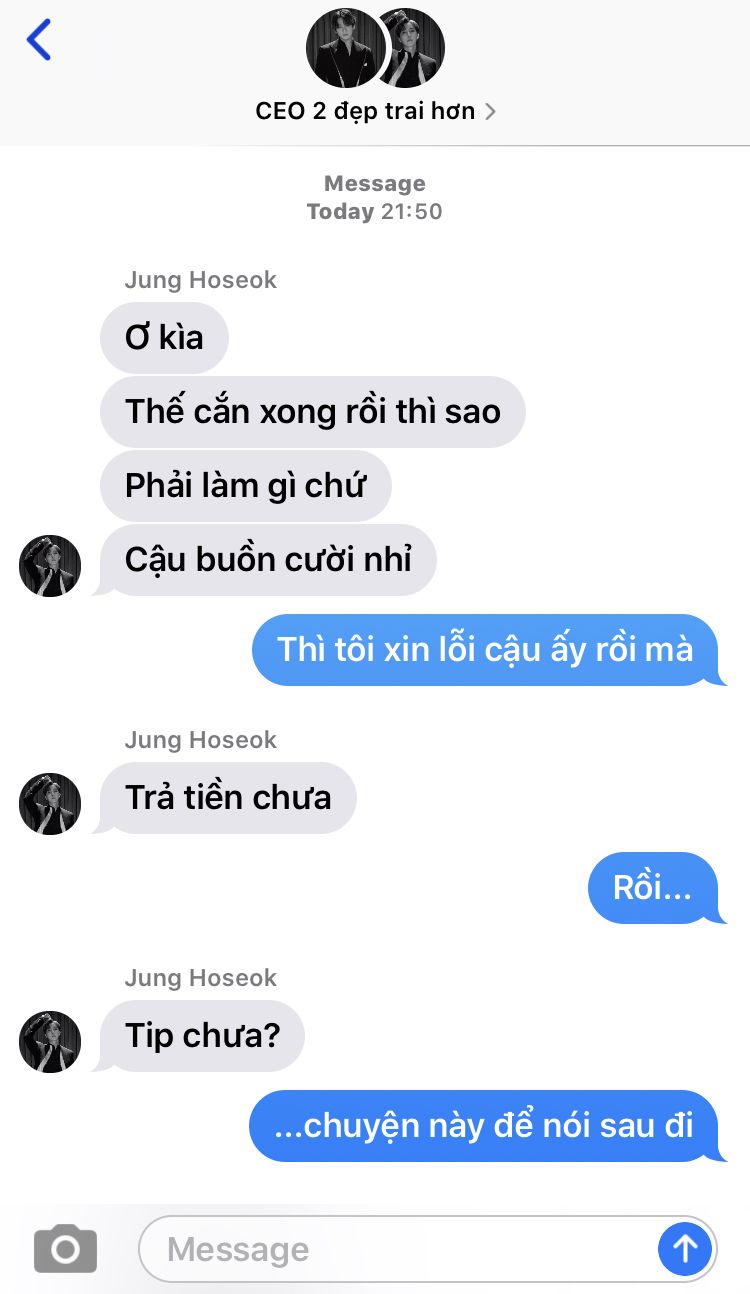This screenshot has height=1294, width=750.
Task: Open the camera icon beside message field
Action: [65, 1249]
